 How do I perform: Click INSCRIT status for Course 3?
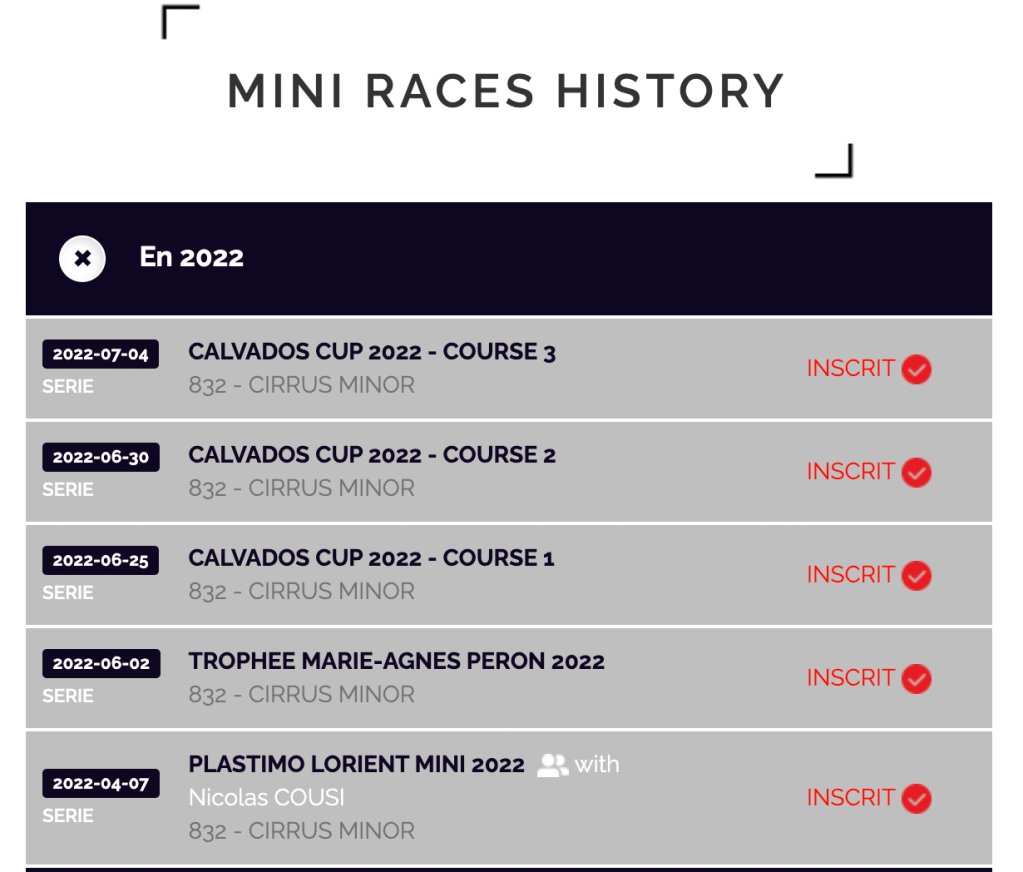click(850, 368)
